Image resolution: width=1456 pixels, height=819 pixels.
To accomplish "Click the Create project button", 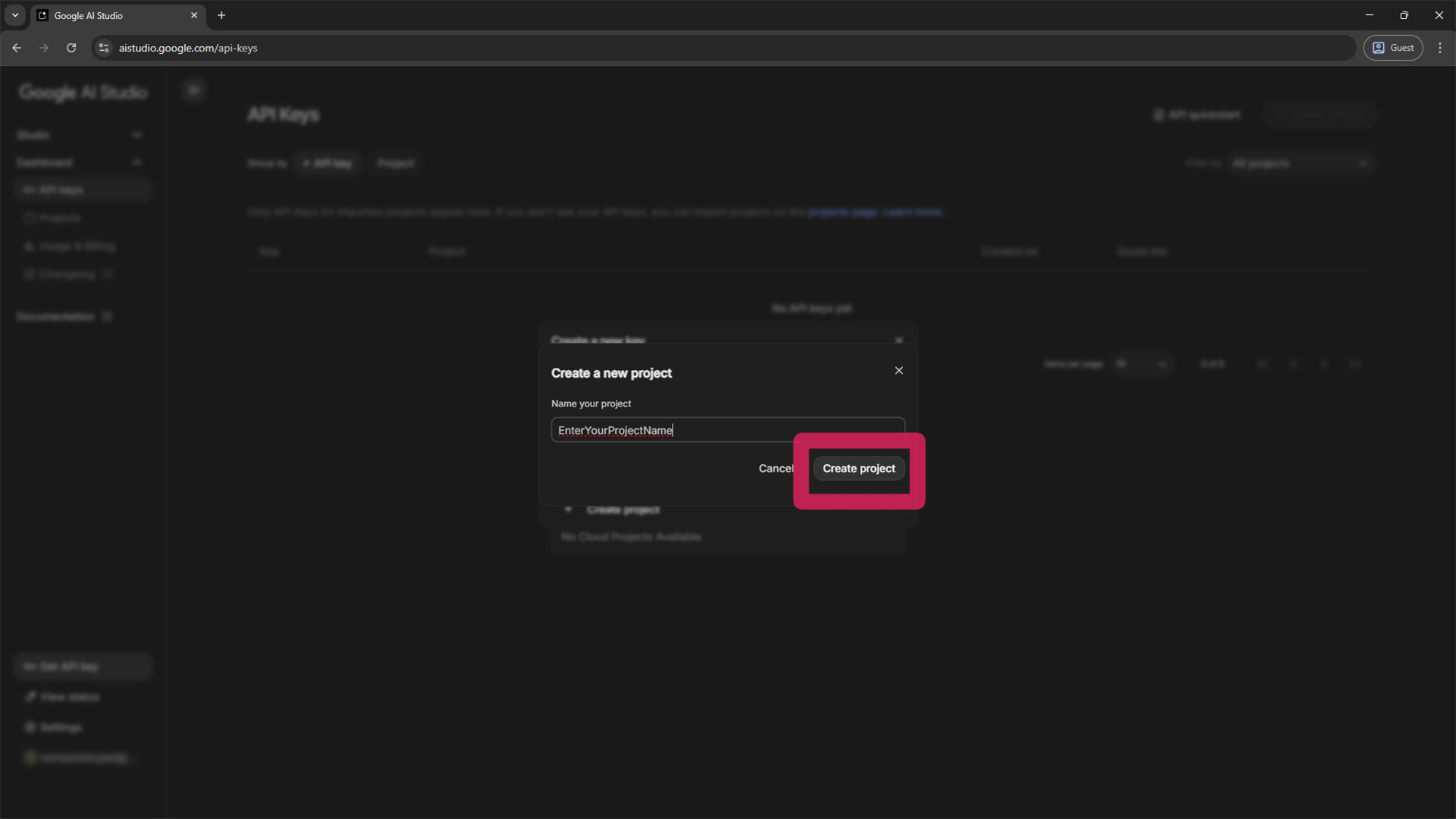I will 858,469.
